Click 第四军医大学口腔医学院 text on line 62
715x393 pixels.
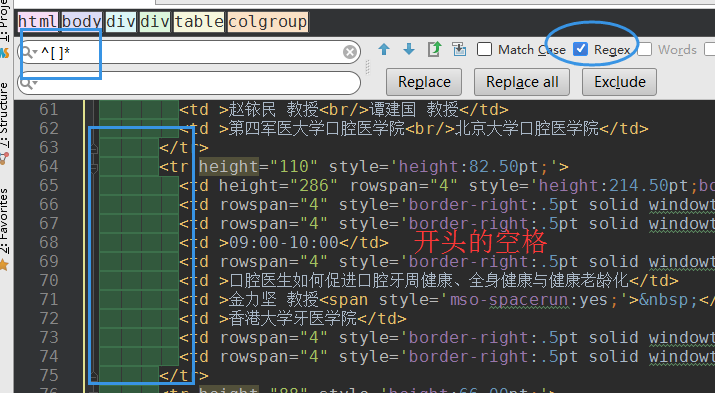316,129
